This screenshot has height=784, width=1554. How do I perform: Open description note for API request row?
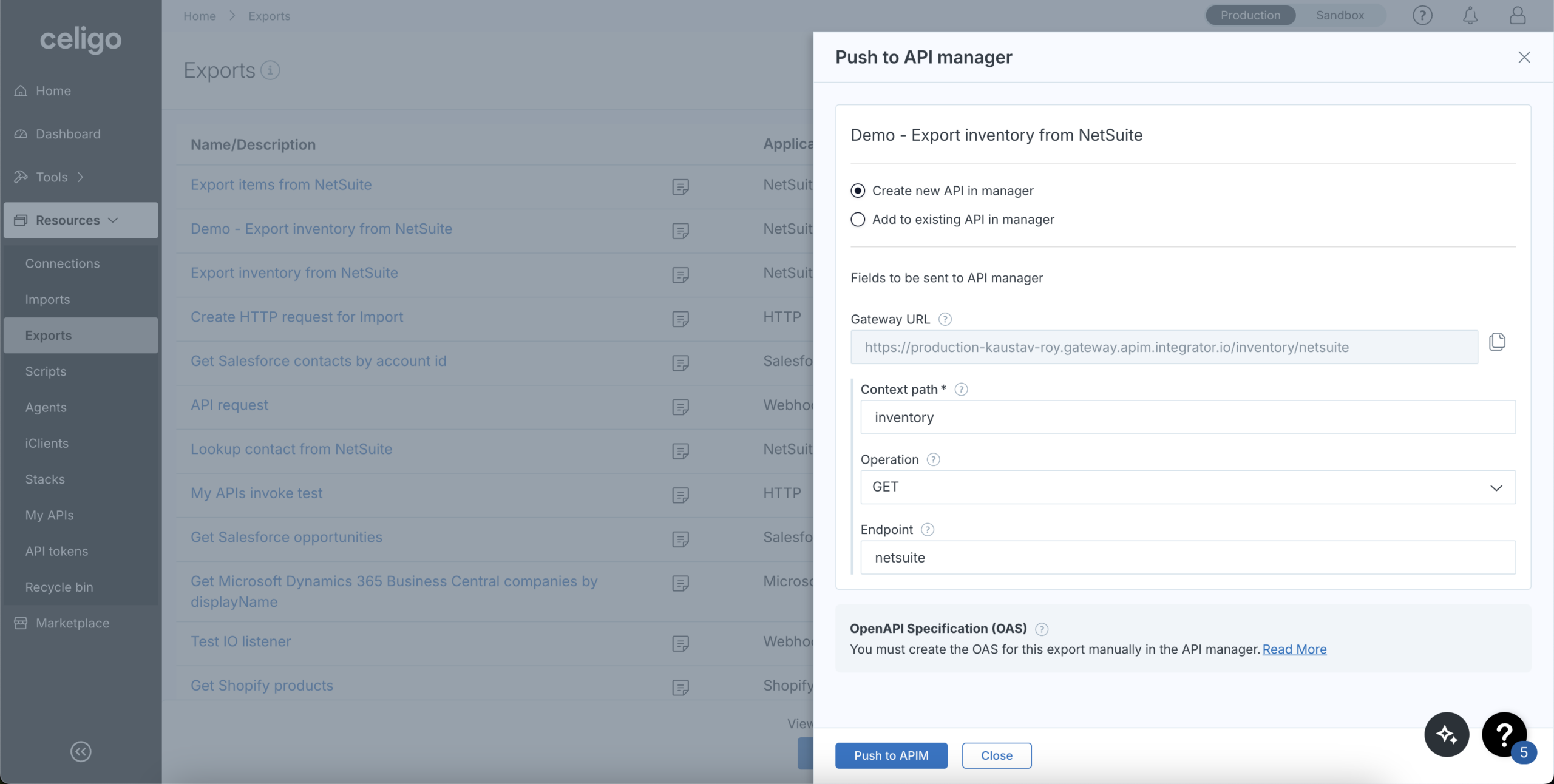tap(680, 407)
